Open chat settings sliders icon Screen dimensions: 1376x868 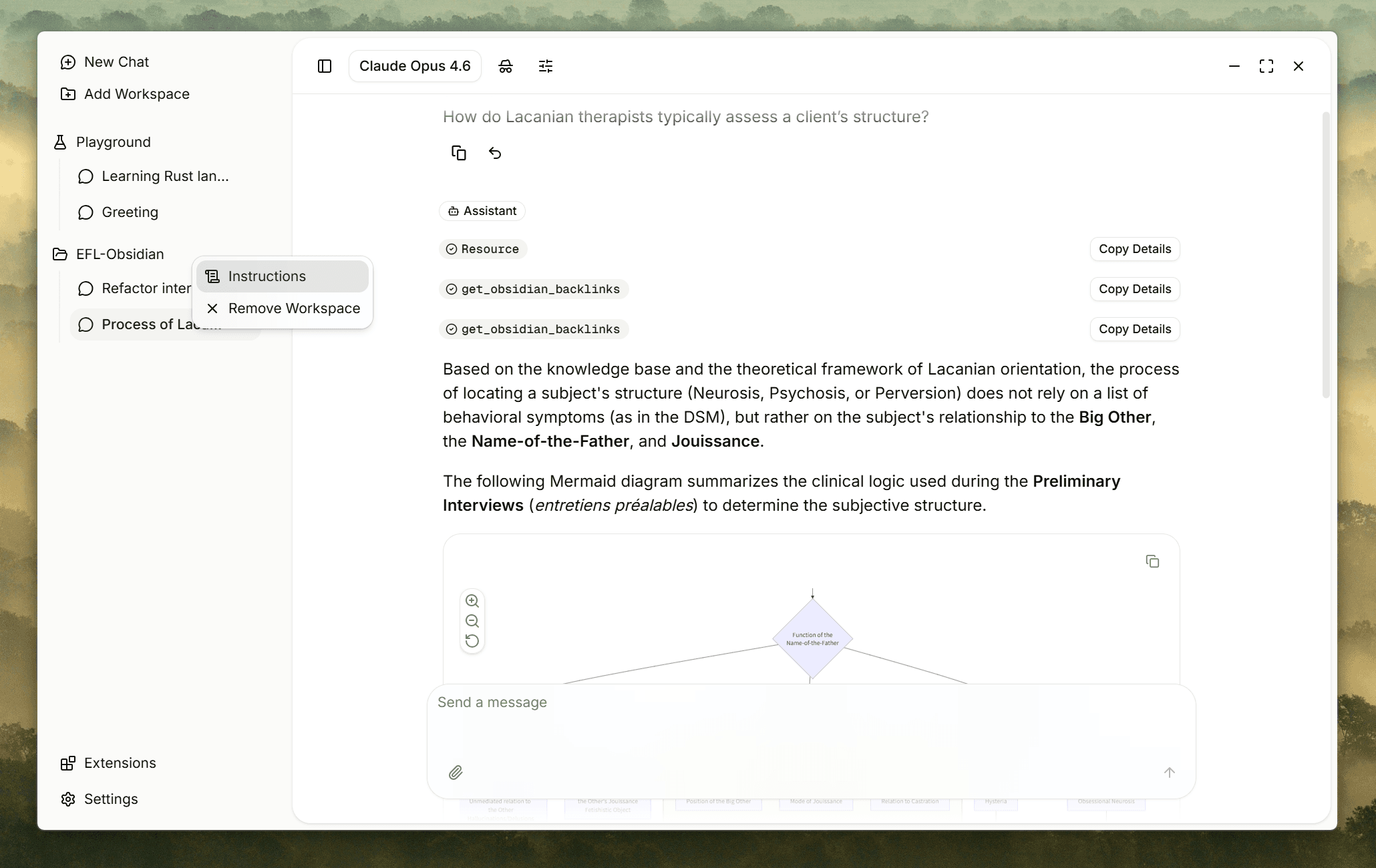tap(546, 66)
